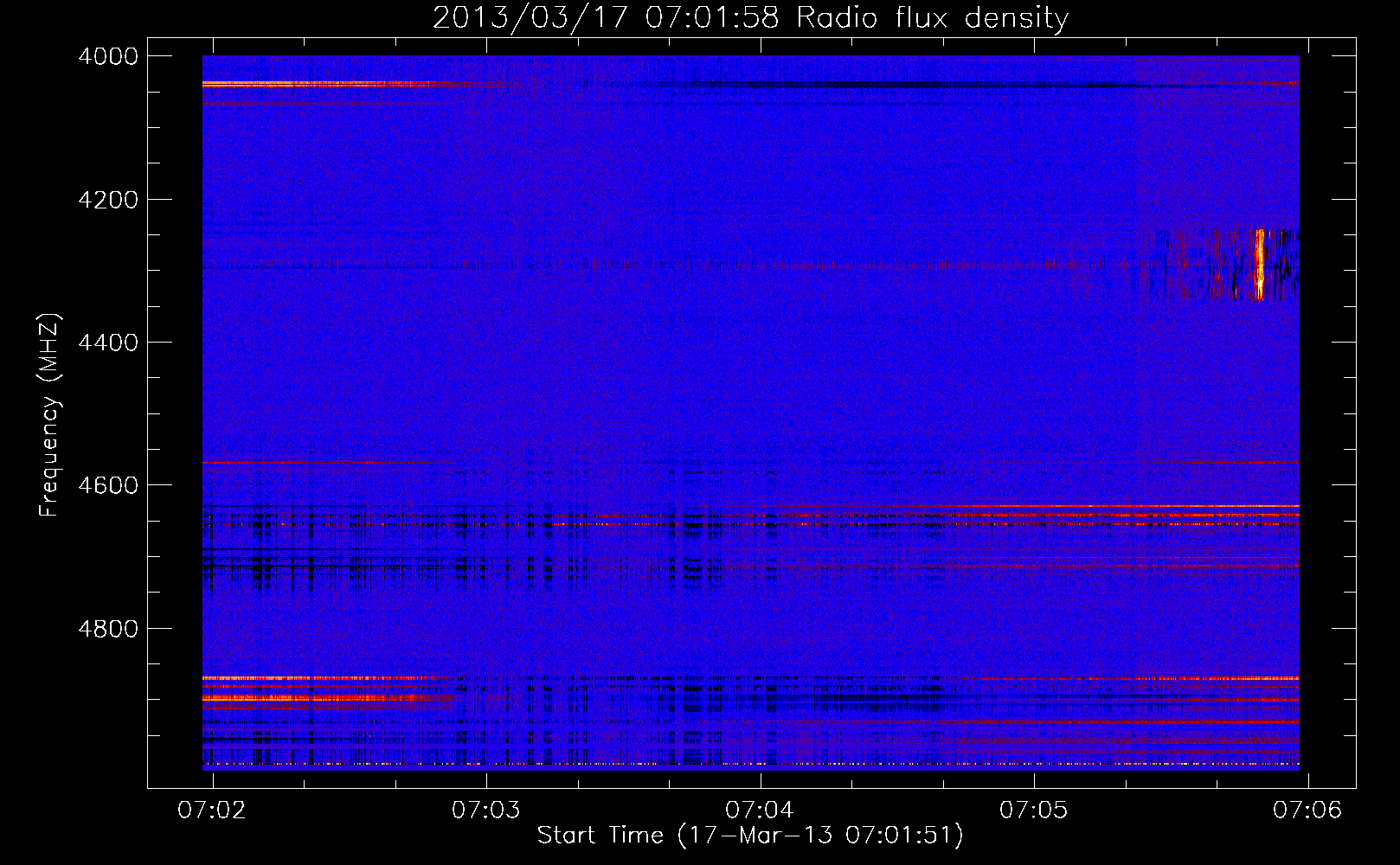Screen dimensions: 1400x865
Task: Click the 07:05 time axis label
Action: point(1034,810)
